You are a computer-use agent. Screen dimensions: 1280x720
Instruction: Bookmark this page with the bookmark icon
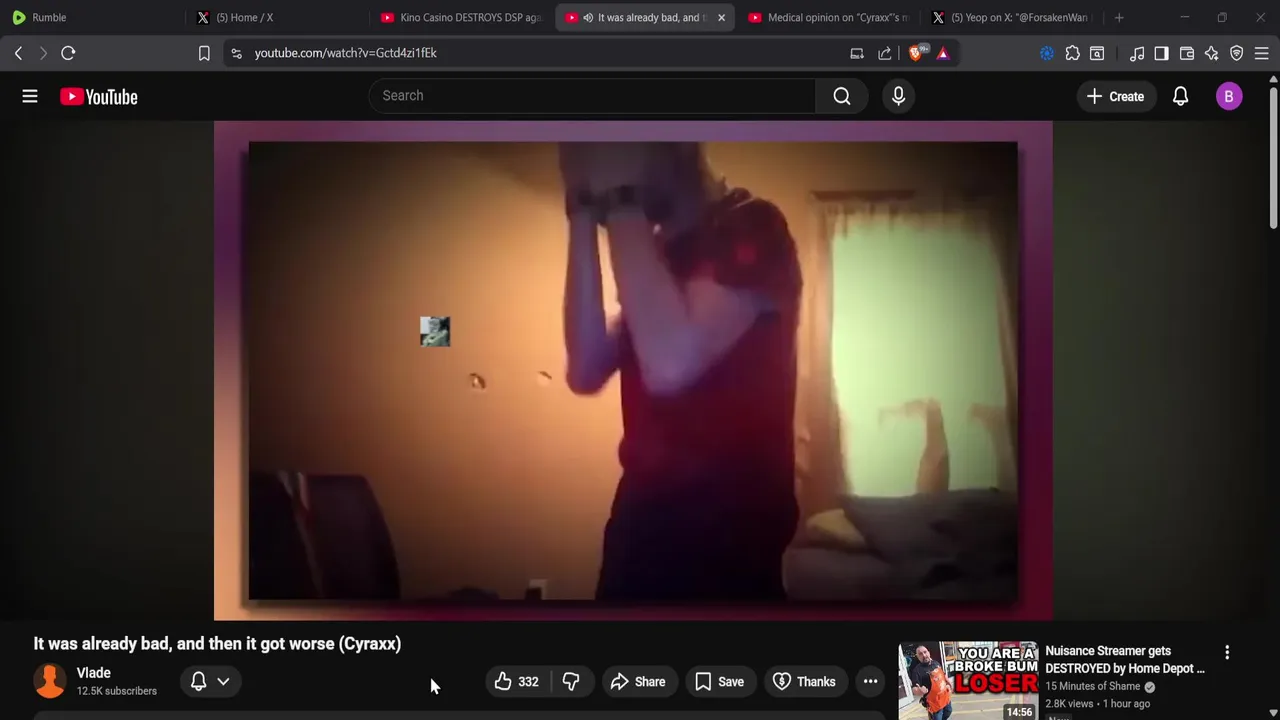click(x=204, y=53)
